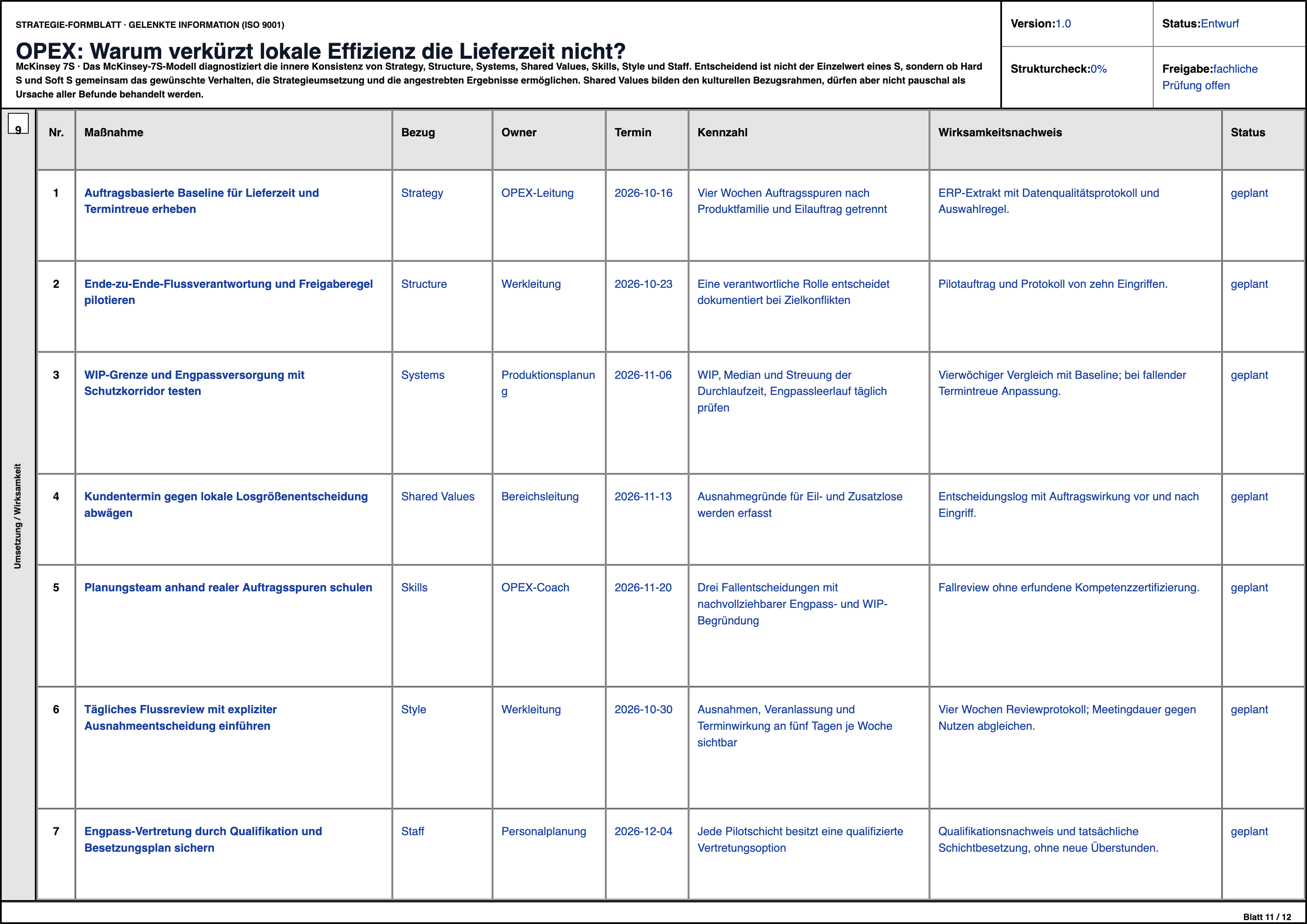Click Wirksamkeitsnachweis 'Fallreview ohne erfundene Kompetenzzertifizierung.'
Image resolution: width=1307 pixels, height=924 pixels.
click(x=1069, y=587)
